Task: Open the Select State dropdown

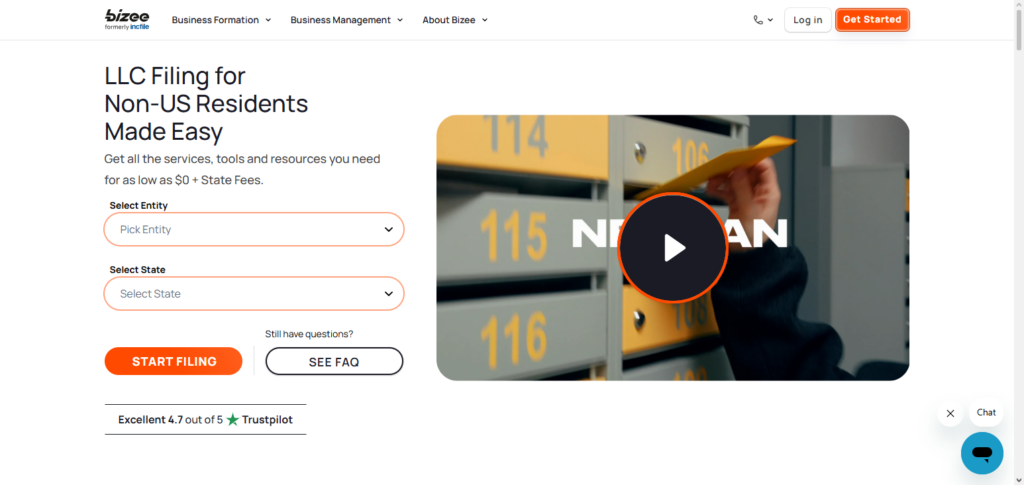Action: (x=254, y=294)
